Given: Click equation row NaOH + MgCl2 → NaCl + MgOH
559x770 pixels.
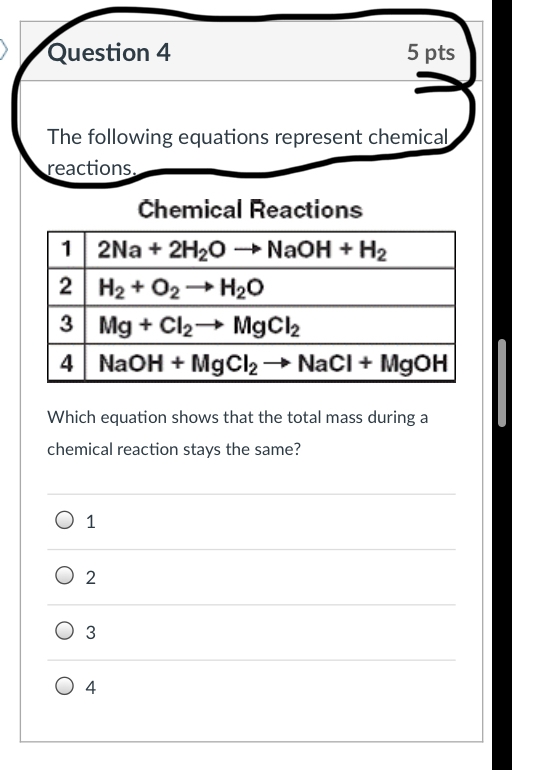Looking at the screenshot, I should click(270, 363).
